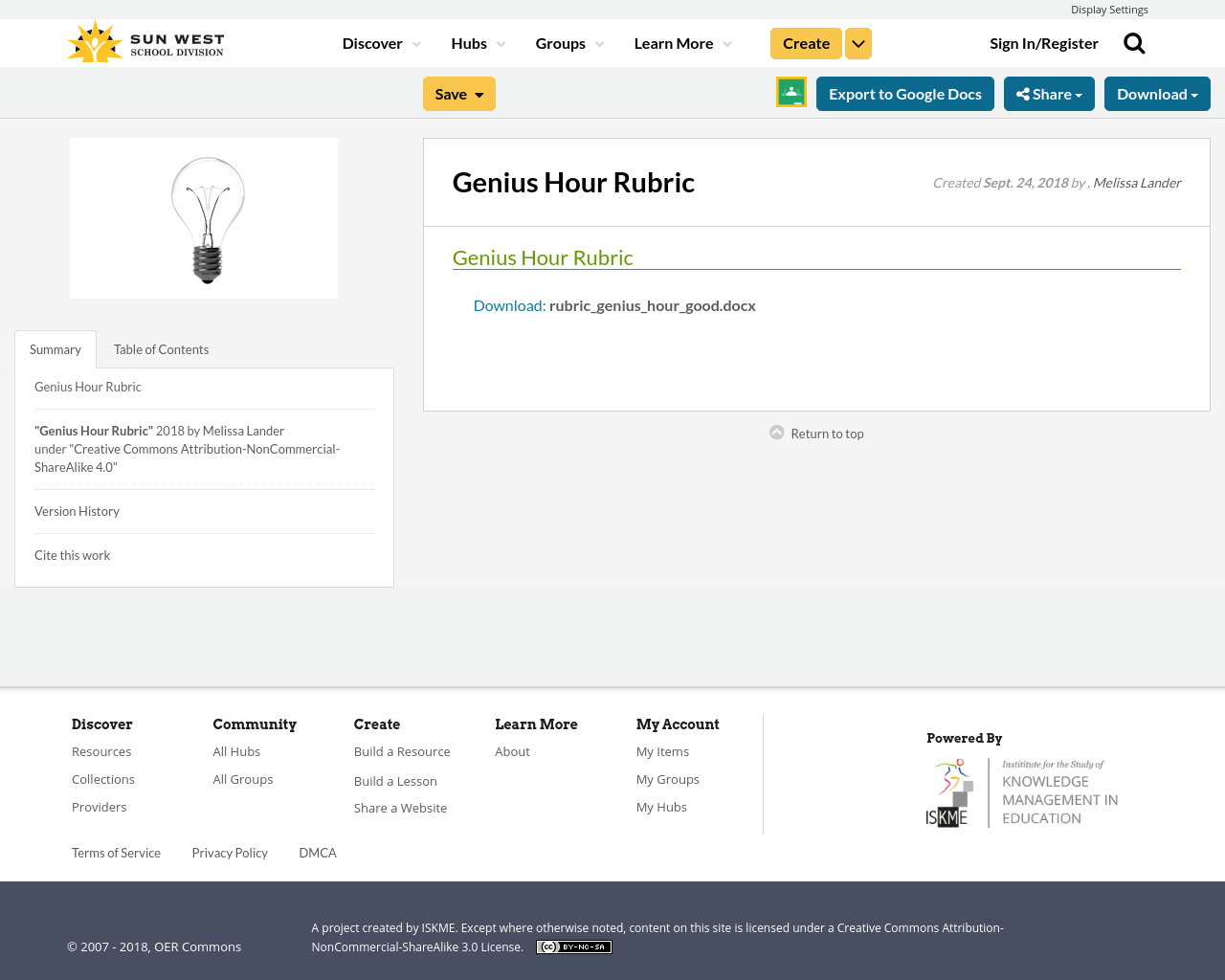Open the Version History link
This screenshot has height=980, width=1225.
77,510
